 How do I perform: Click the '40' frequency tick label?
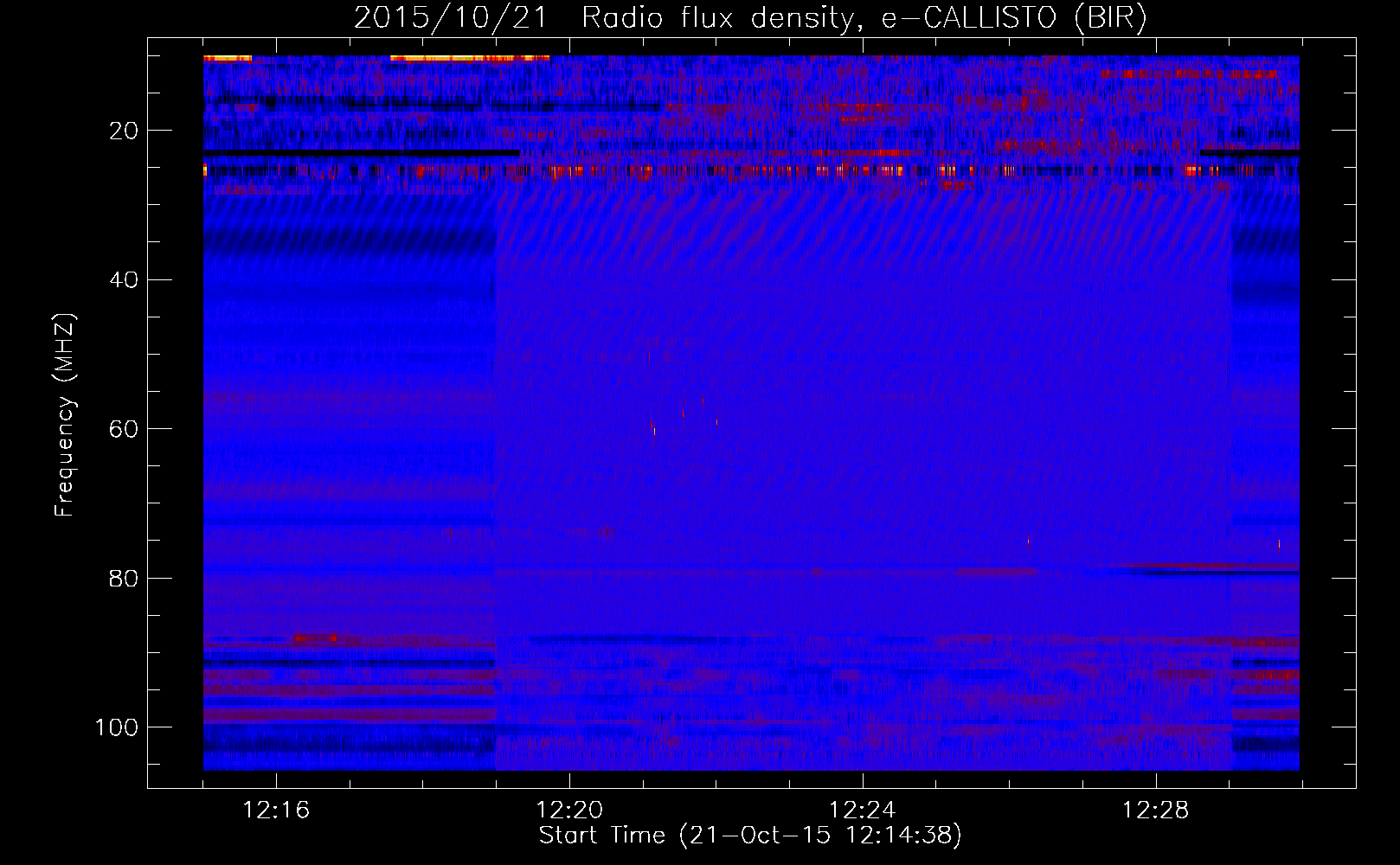point(125,280)
